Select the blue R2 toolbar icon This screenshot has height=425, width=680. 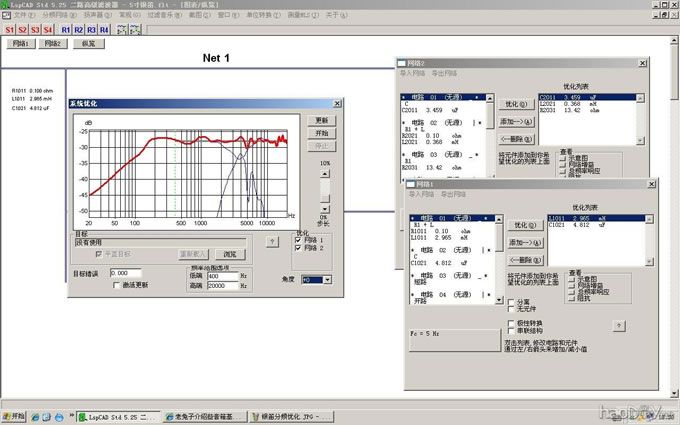pyautogui.click(x=79, y=30)
